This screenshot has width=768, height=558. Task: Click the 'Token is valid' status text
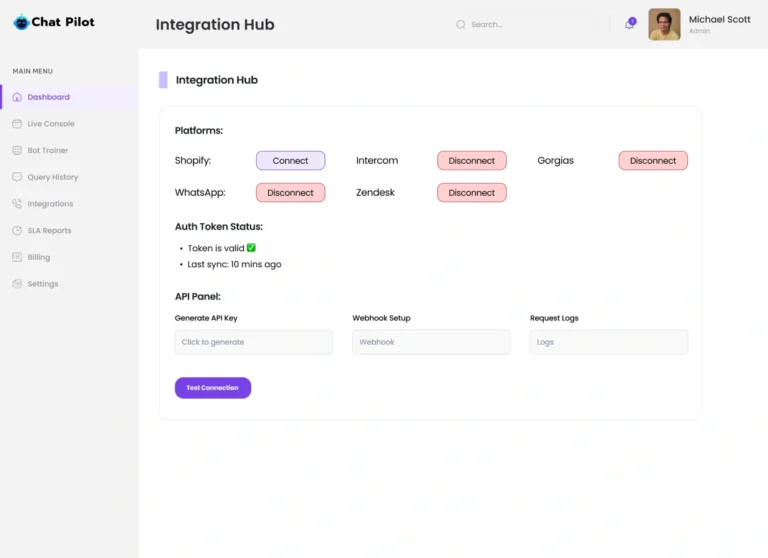[x=216, y=248]
